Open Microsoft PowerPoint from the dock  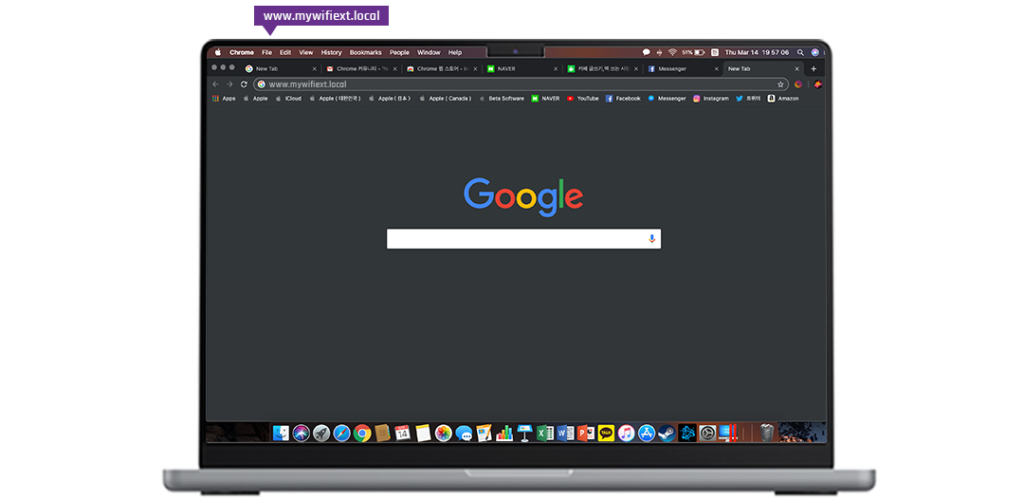[586, 433]
